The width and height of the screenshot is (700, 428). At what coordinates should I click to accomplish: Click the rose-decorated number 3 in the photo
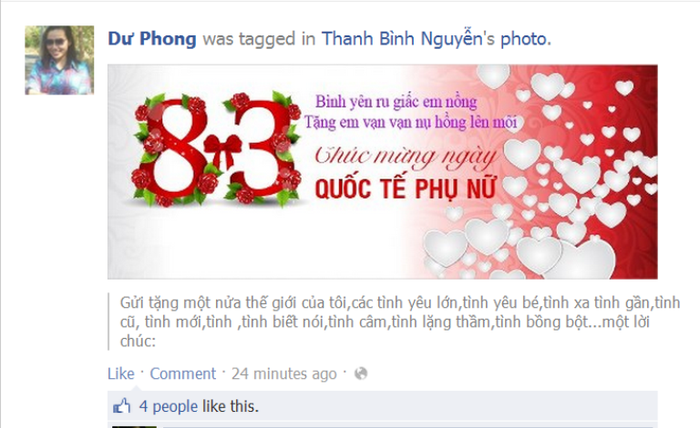pos(263,149)
